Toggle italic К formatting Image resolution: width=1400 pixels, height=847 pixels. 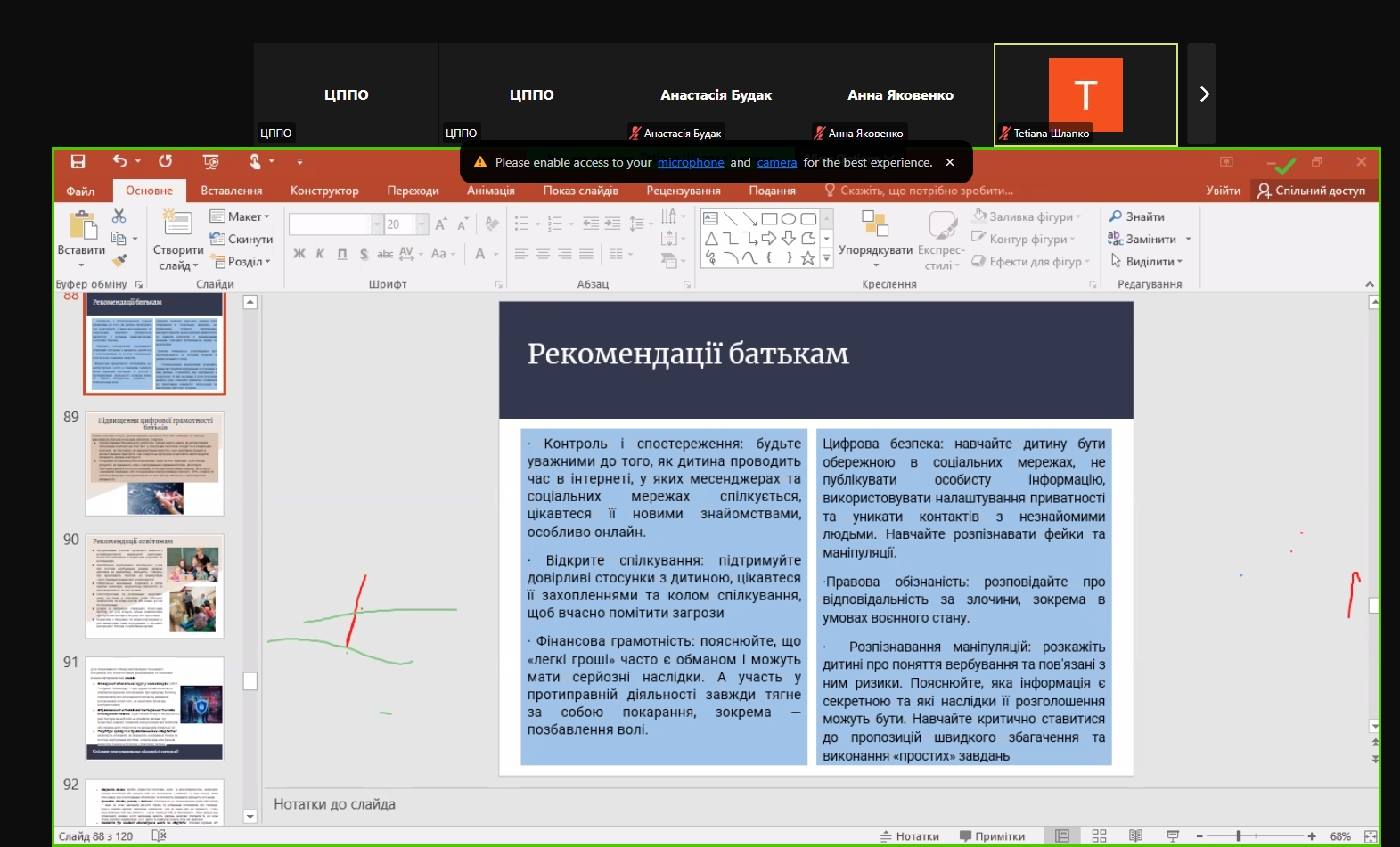pos(320,254)
